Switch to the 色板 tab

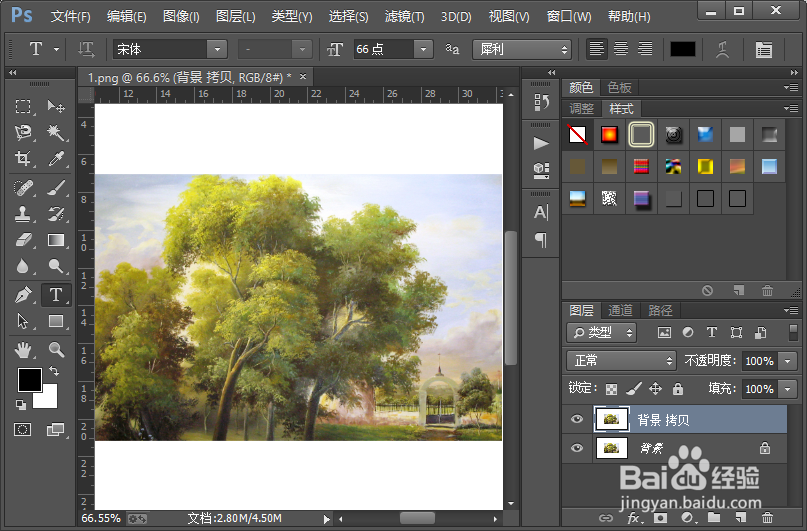click(x=619, y=87)
